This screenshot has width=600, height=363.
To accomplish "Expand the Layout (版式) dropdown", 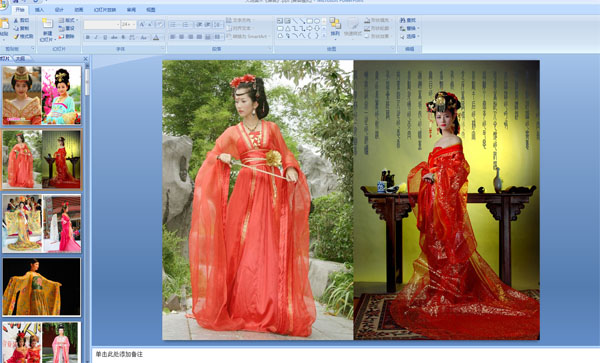I will click(x=68, y=20).
